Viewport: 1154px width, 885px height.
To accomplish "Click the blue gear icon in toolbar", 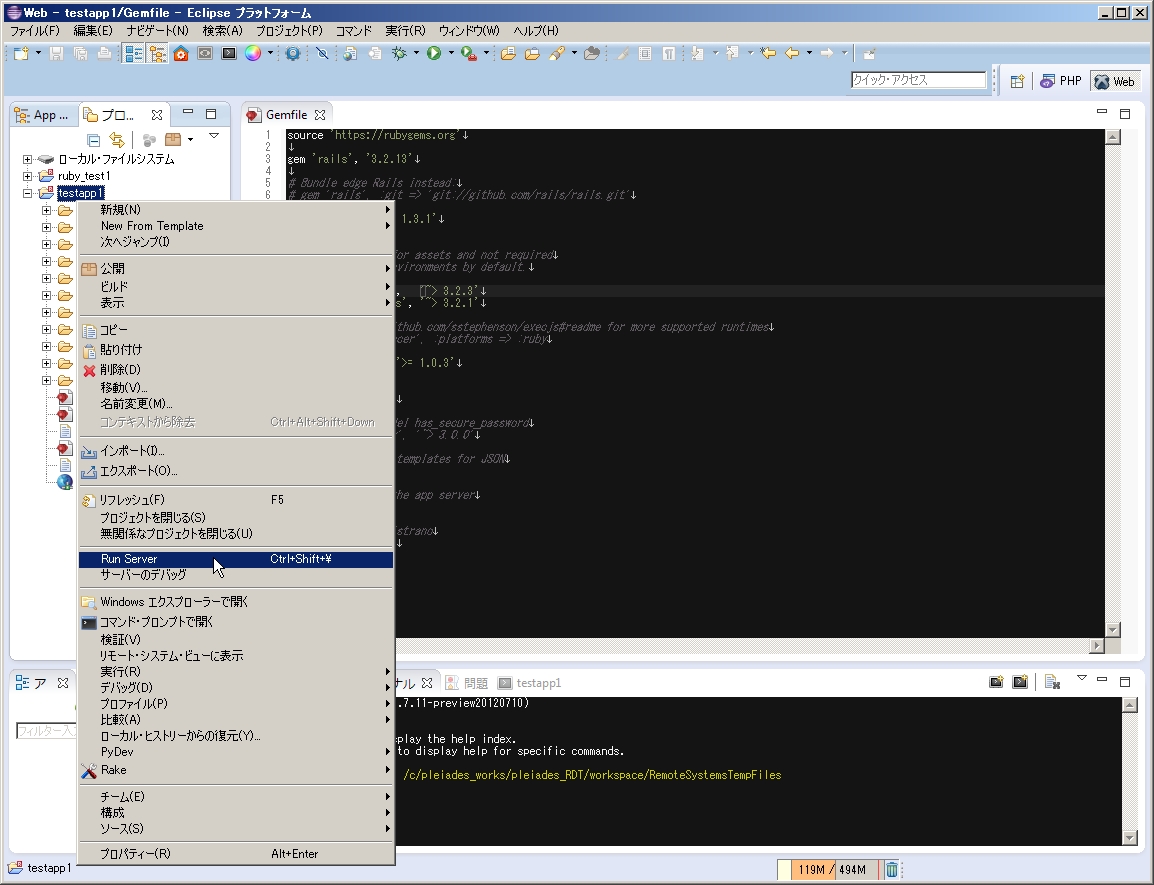I will click(292, 53).
